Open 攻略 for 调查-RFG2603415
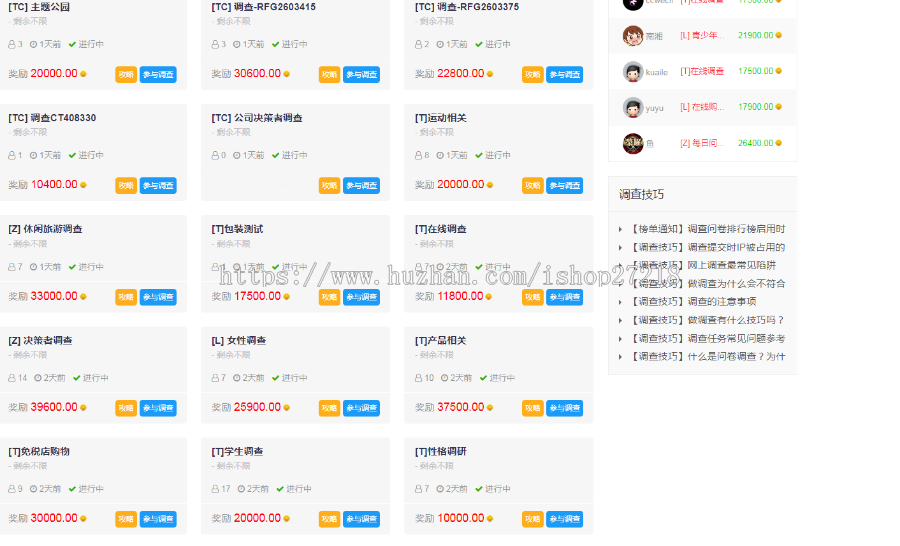Screen dimensions: 900x546 click(329, 75)
